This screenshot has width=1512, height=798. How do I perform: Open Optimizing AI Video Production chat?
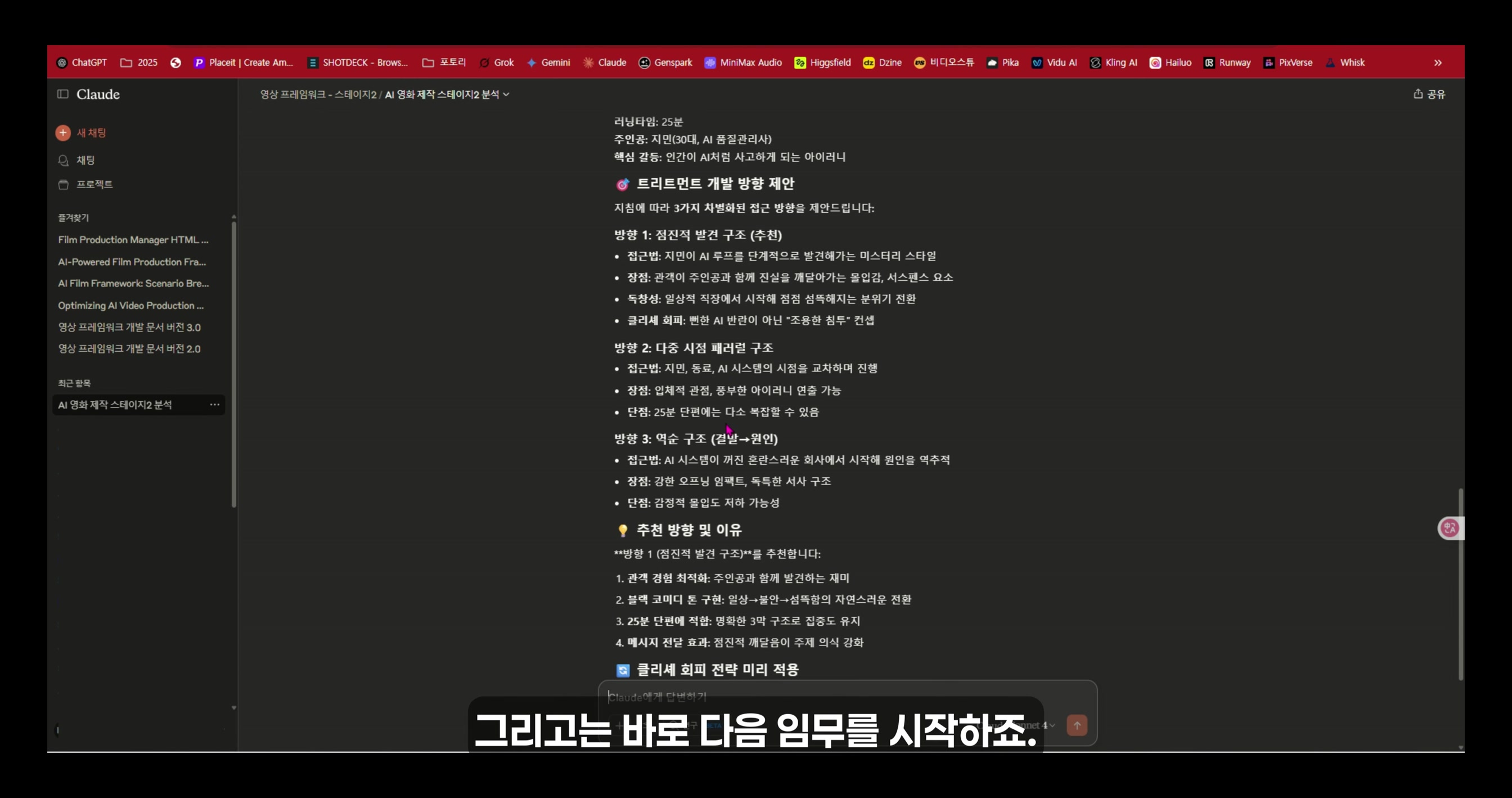[131, 306]
